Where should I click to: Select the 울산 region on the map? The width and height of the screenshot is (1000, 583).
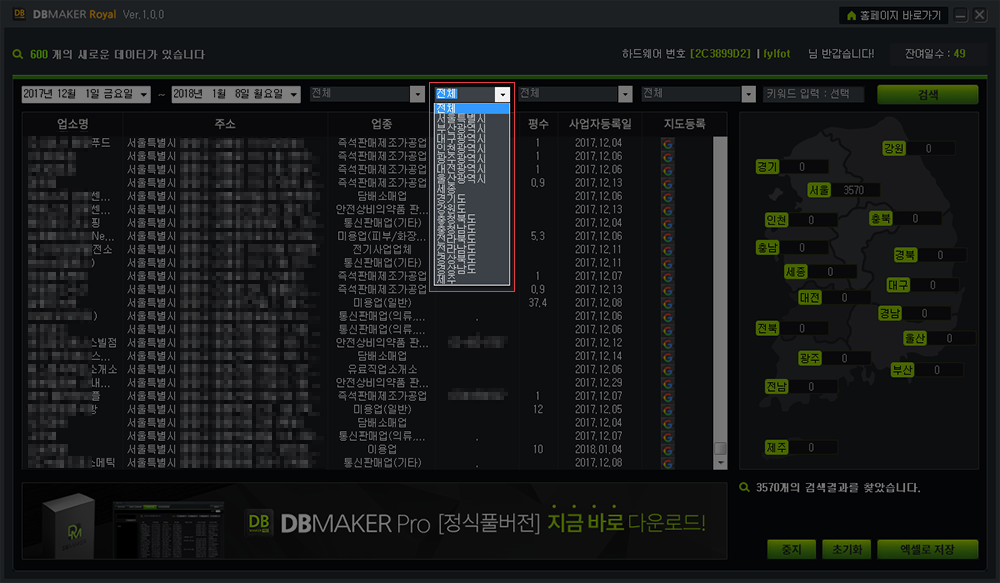pyautogui.click(x=915, y=339)
